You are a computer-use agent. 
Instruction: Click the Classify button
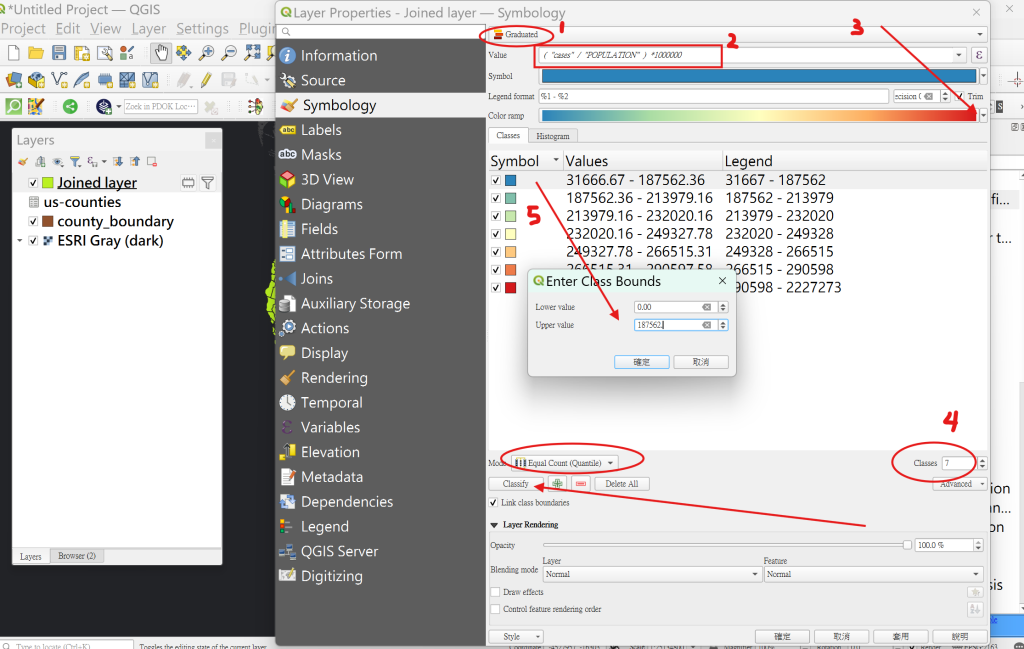tap(515, 484)
